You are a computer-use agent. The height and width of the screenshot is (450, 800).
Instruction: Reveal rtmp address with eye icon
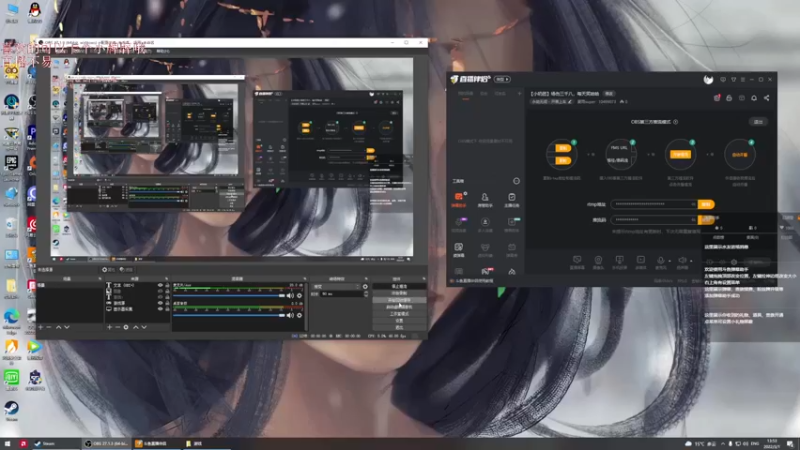pyautogui.click(x=693, y=204)
